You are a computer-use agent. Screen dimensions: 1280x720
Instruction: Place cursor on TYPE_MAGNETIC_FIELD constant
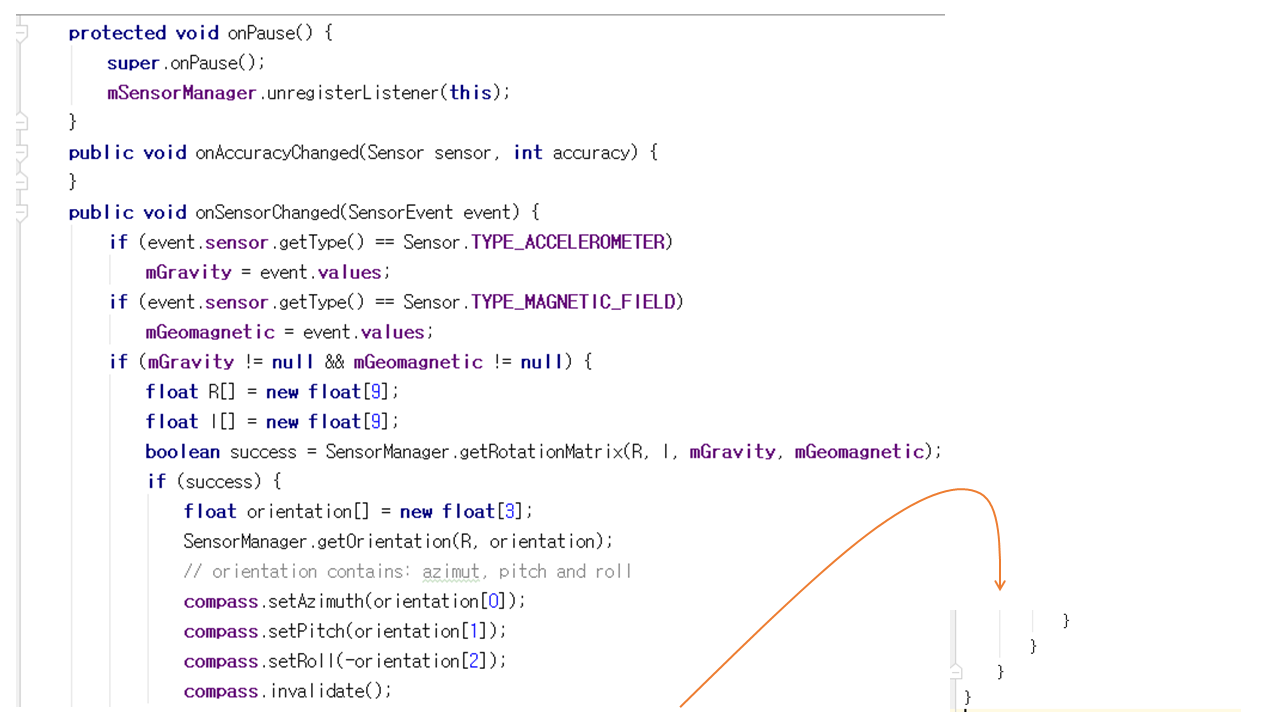point(573,302)
